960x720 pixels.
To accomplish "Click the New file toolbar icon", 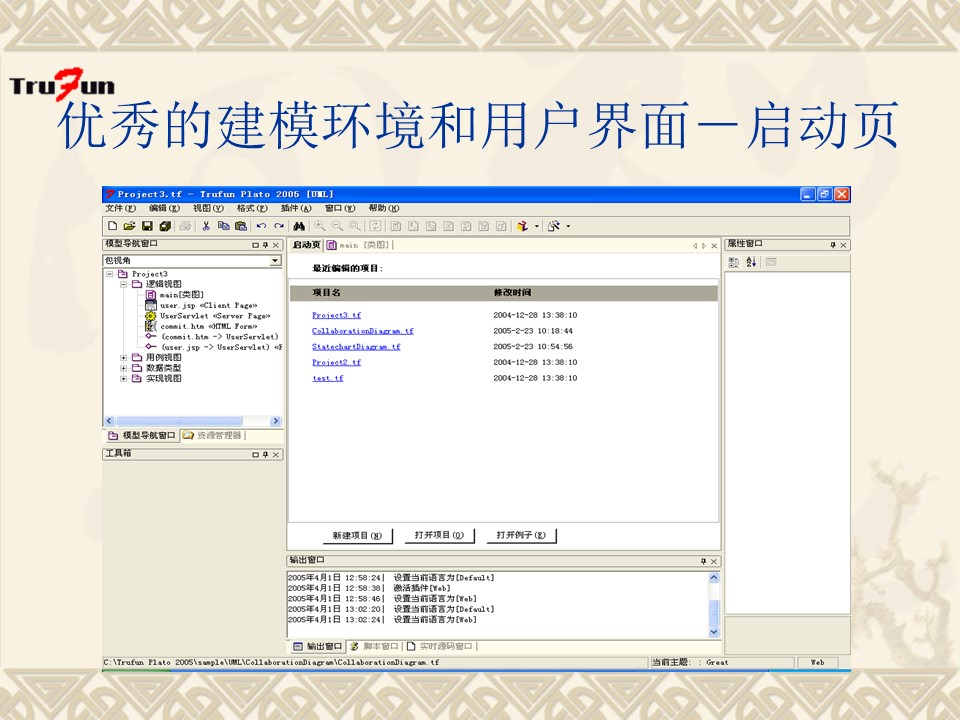I will point(112,226).
